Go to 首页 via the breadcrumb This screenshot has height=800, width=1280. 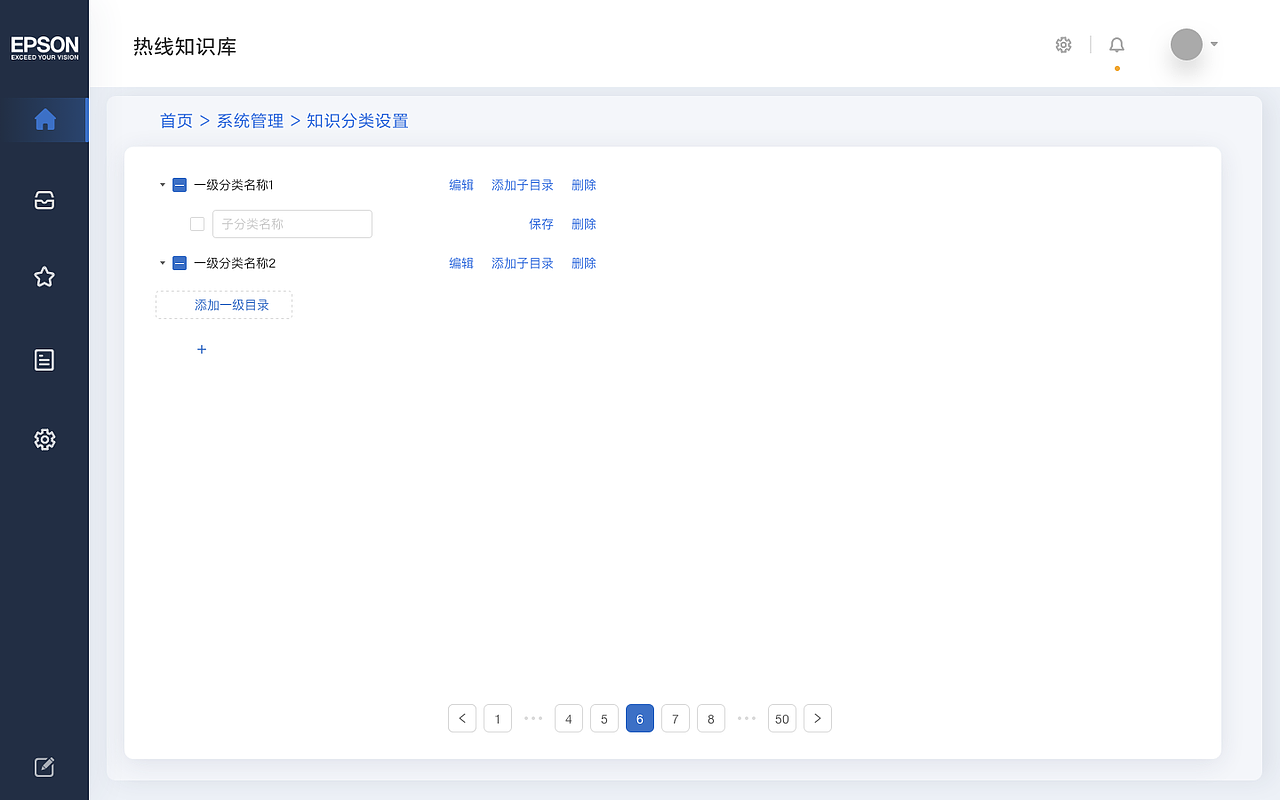[176, 120]
